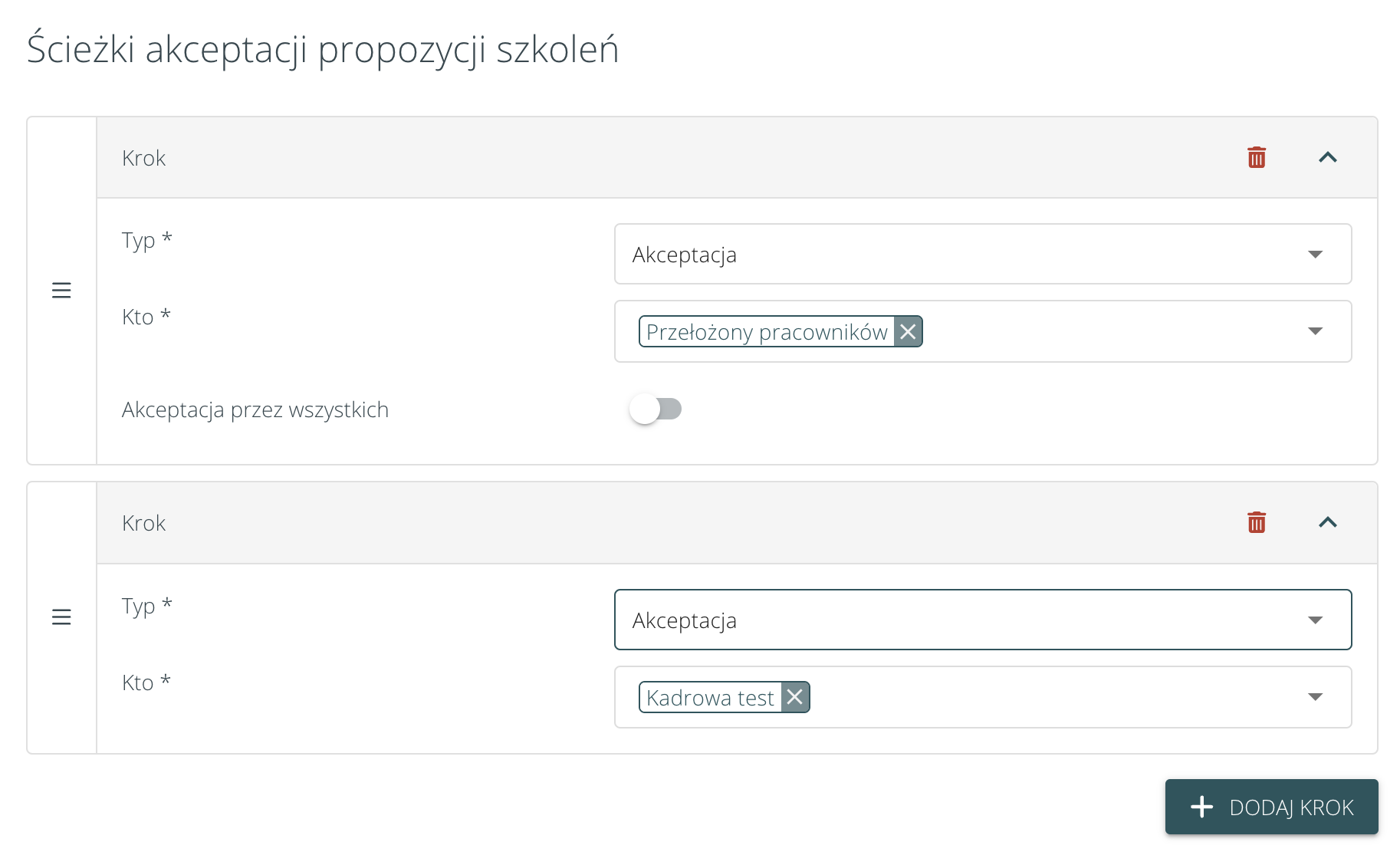Viewport: 1400px width, 865px height.
Task: Click the first "Krok" header bar
Action: coord(537,157)
